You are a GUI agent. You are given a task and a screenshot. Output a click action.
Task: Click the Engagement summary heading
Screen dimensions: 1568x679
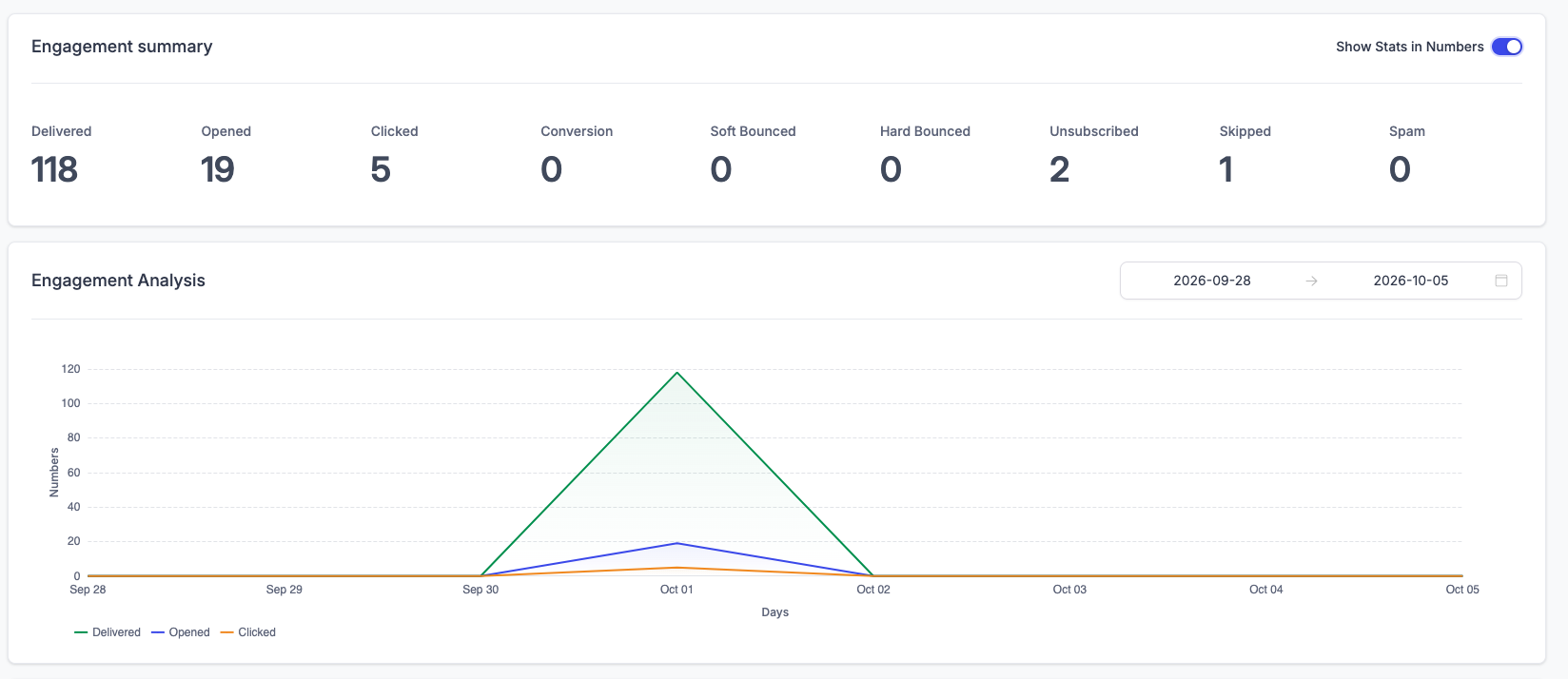(x=122, y=47)
